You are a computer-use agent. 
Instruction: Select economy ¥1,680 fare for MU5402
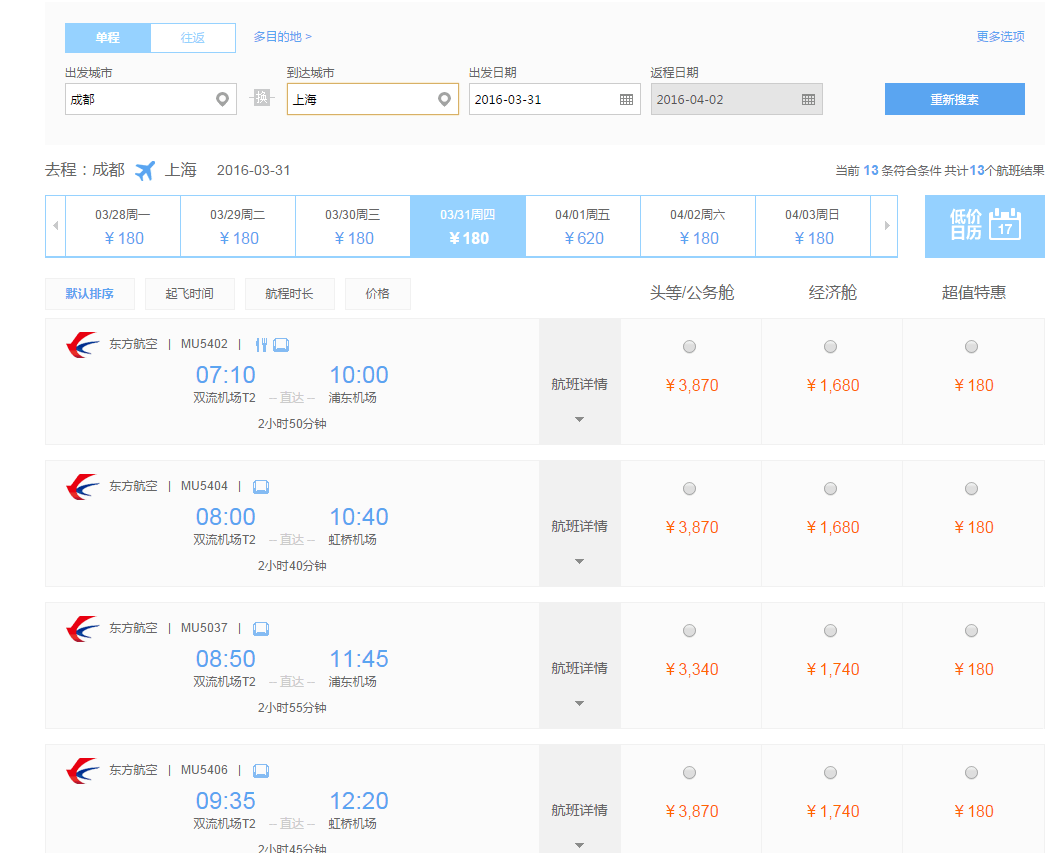(831, 347)
